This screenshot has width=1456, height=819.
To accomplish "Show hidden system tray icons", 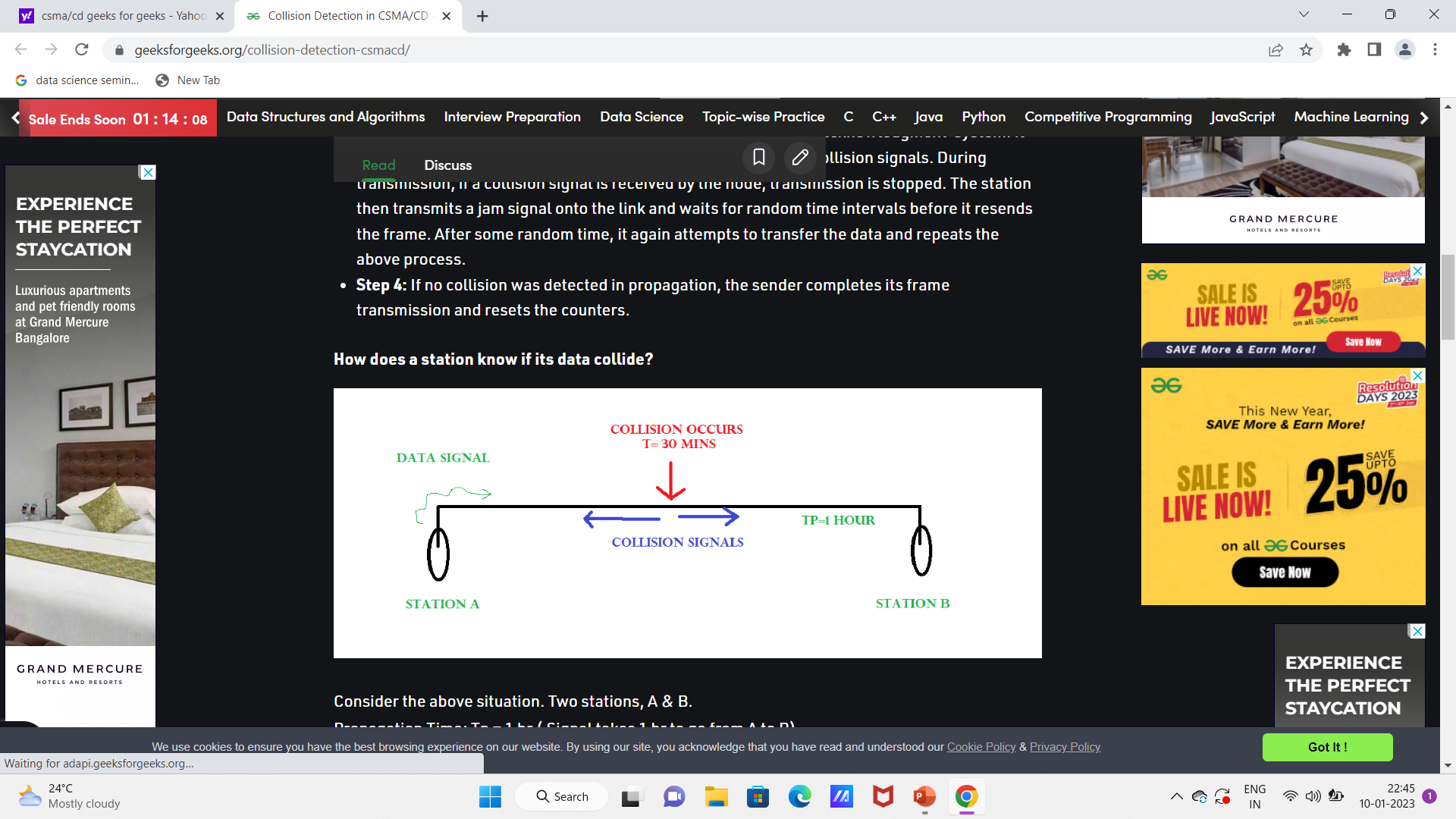I will tap(1176, 796).
